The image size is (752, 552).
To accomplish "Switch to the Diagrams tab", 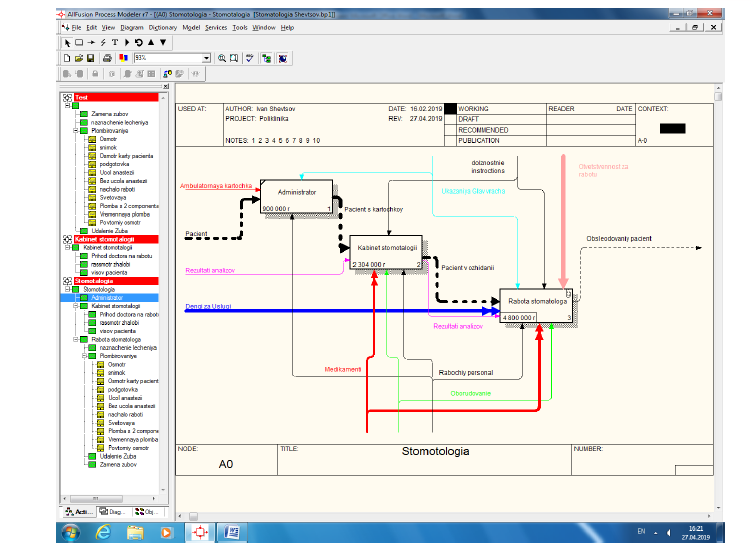I will coord(110,511).
